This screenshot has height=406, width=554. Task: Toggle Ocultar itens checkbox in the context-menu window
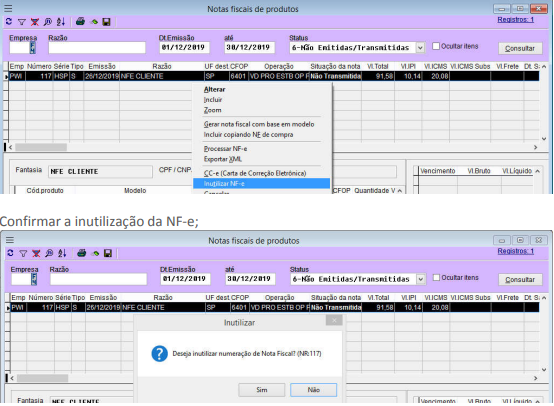coord(436,46)
